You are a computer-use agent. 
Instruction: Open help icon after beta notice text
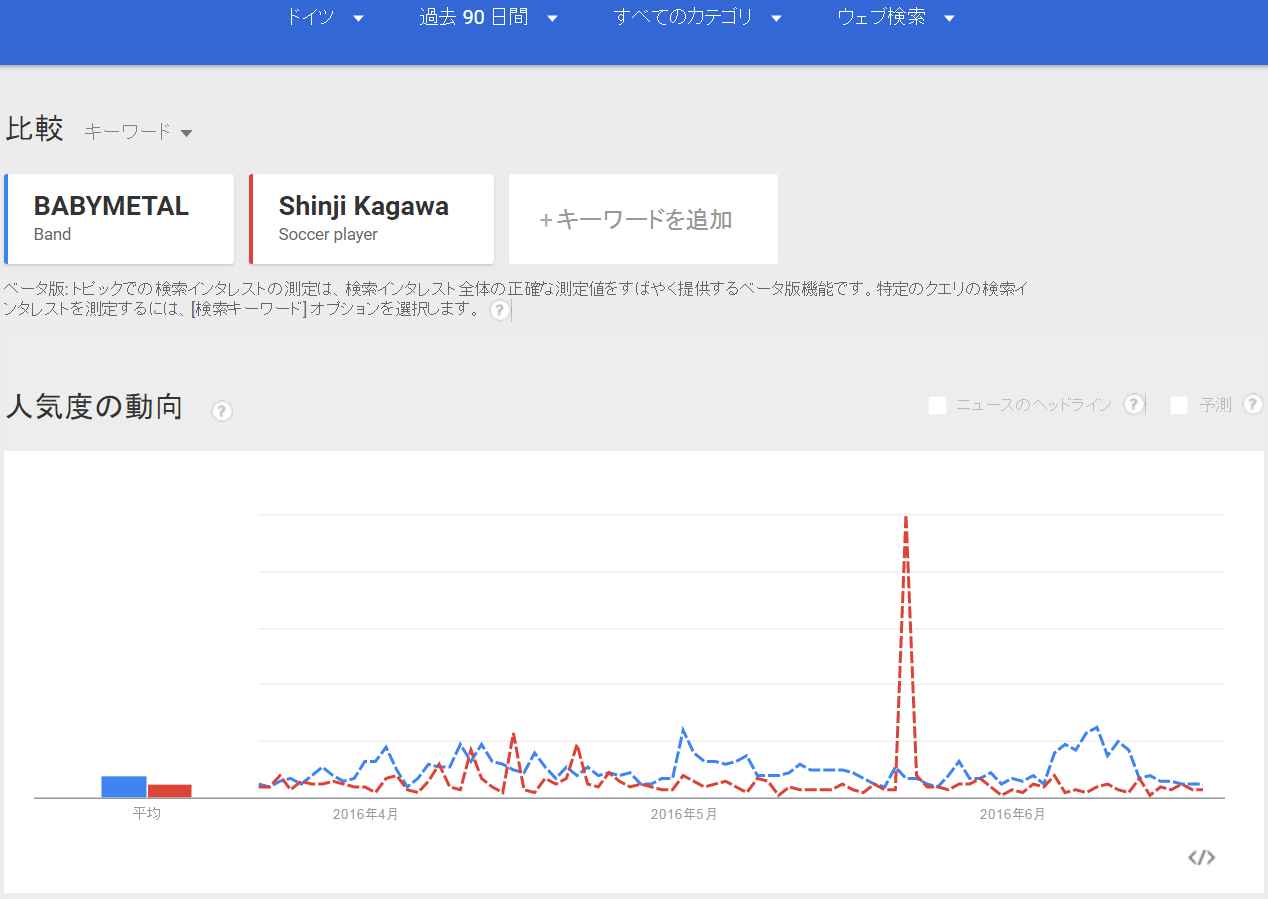point(499,310)
